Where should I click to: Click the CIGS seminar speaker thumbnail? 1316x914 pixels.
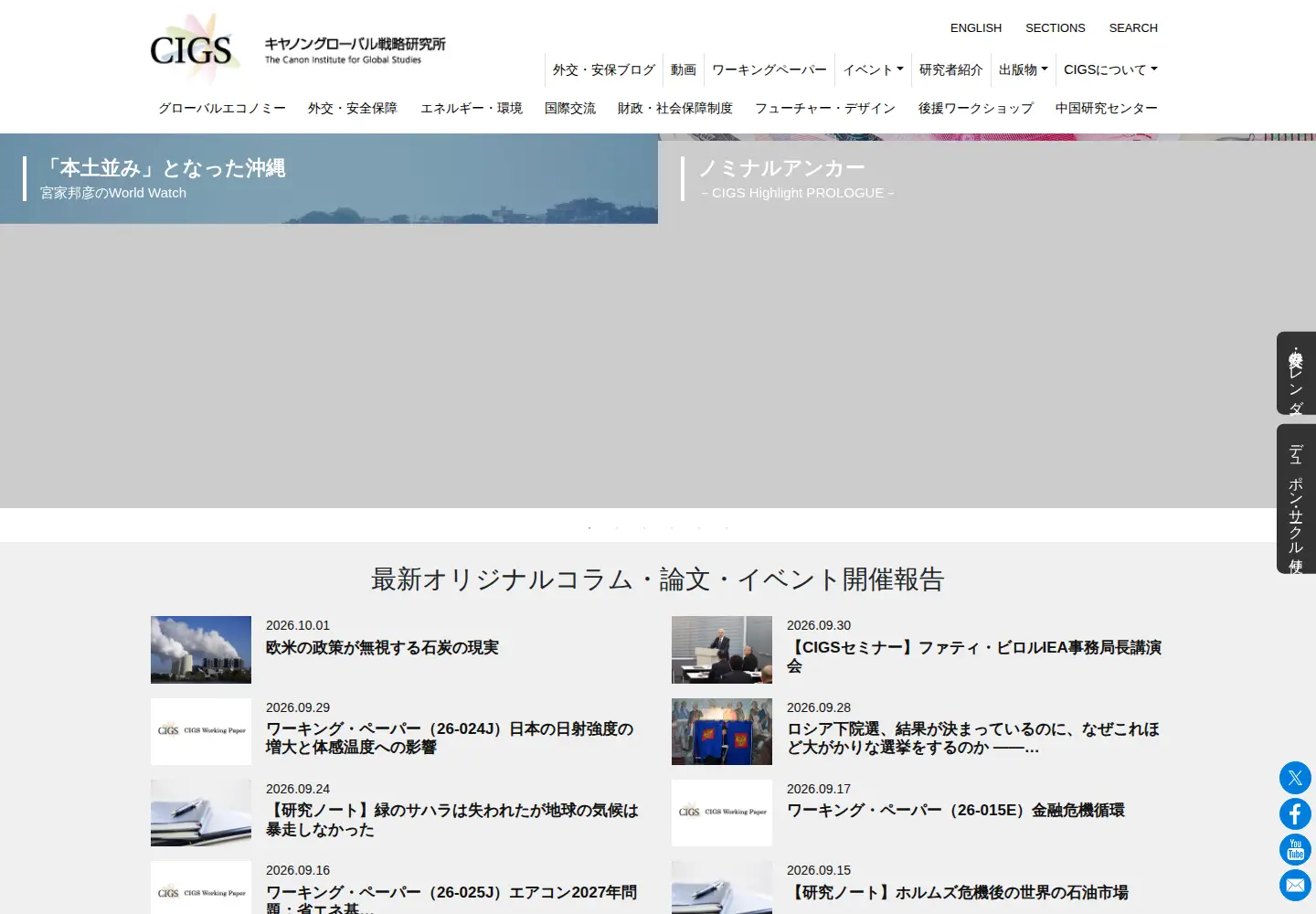click(x=722, y=650)
